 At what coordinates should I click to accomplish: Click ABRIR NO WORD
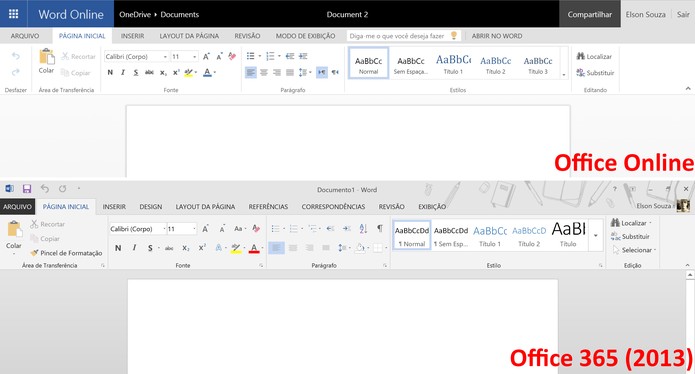click(x=497, y=36)
